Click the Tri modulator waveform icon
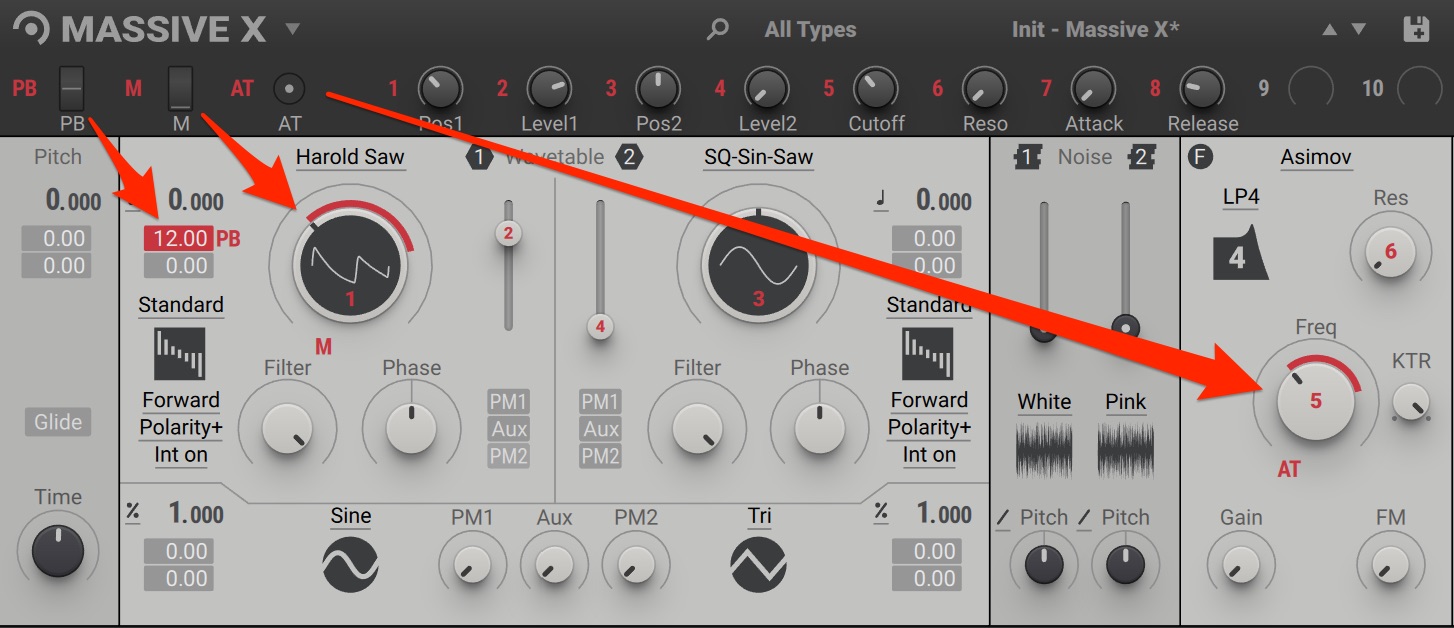 pos(757,564)
